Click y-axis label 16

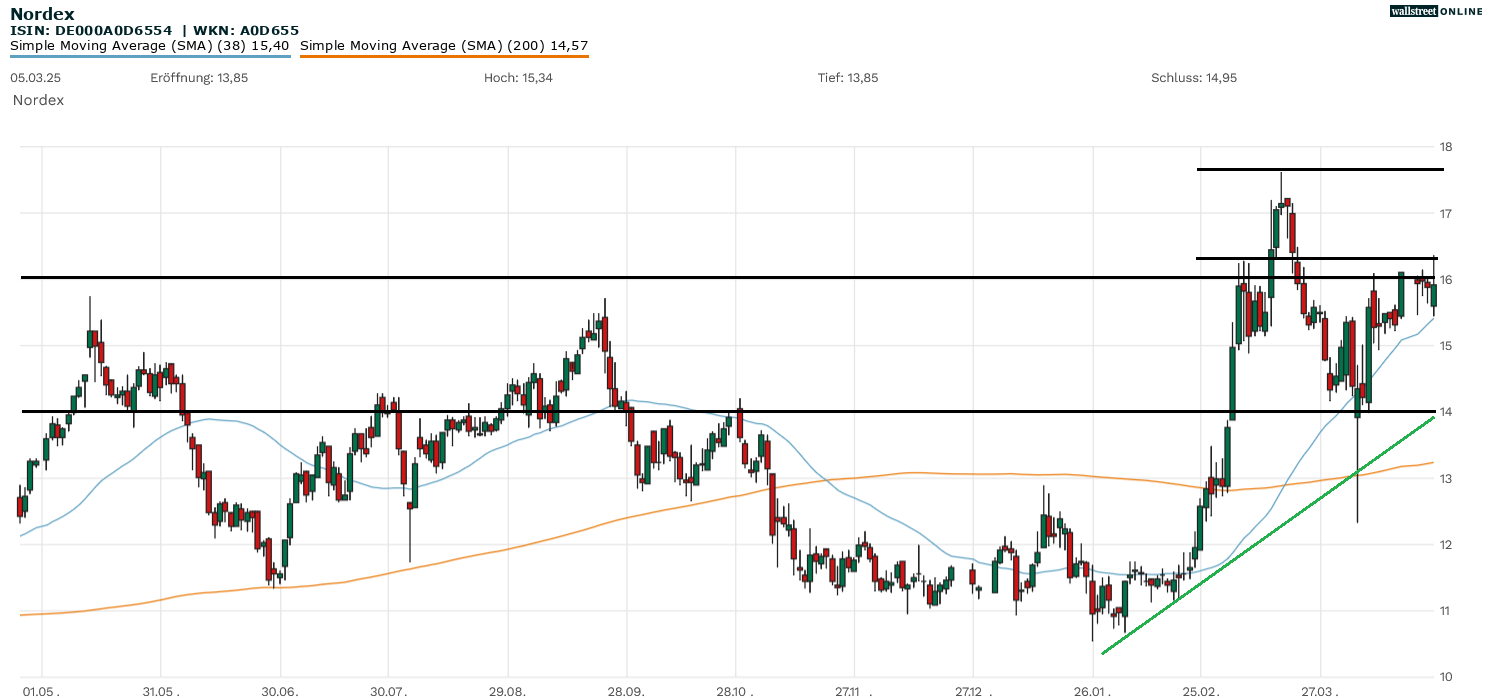click(1445, 279)
